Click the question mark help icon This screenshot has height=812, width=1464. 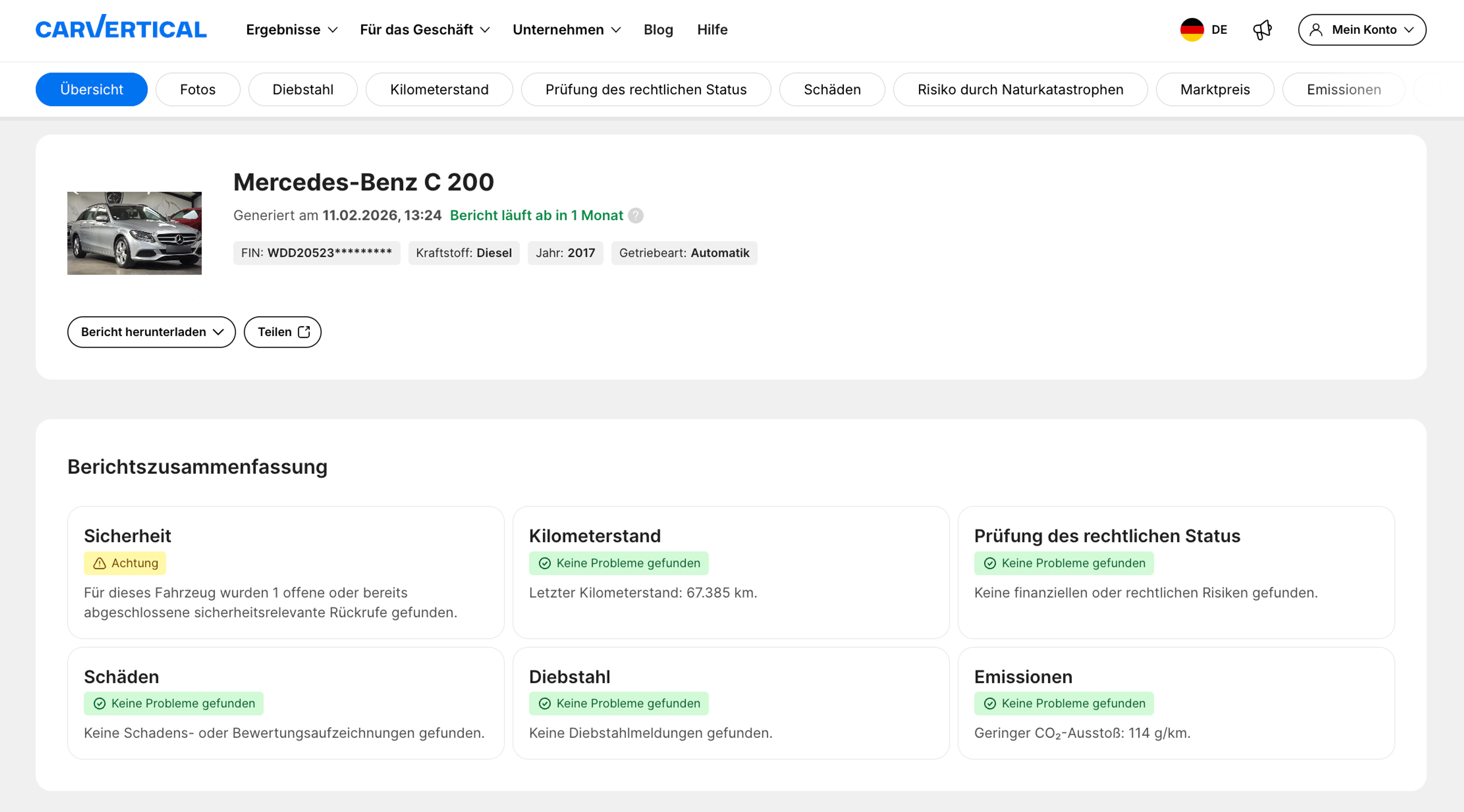click(x=636, y=215)
